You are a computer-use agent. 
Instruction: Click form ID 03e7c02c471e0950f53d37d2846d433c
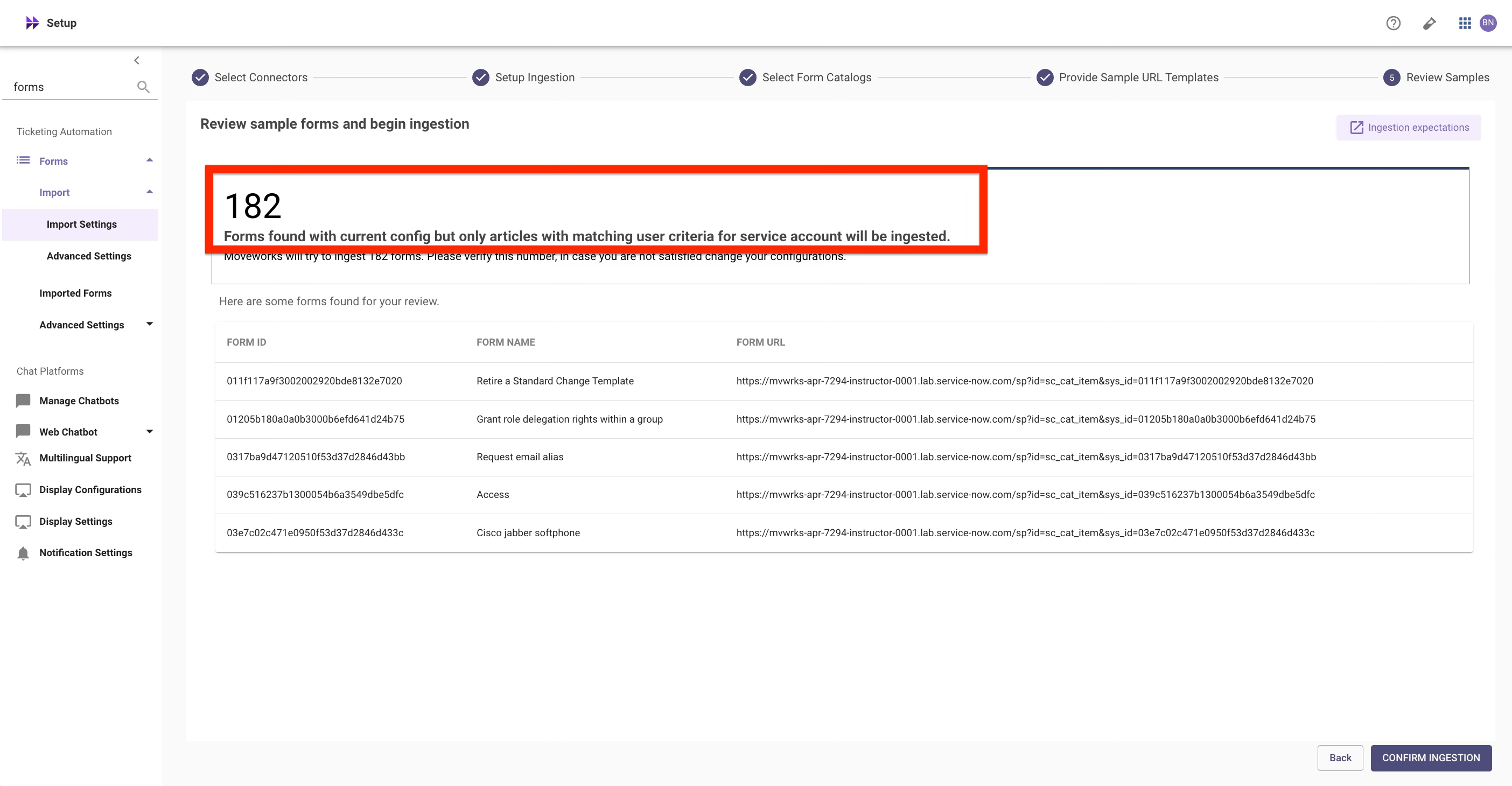(315, 532)
